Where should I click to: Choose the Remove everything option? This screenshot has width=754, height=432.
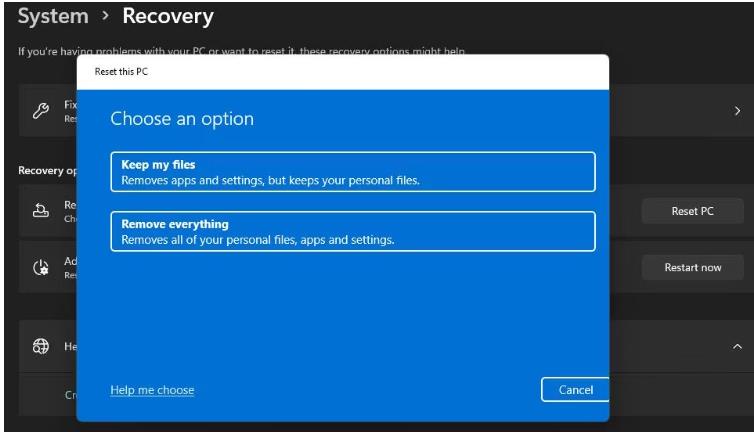(353, 231)
